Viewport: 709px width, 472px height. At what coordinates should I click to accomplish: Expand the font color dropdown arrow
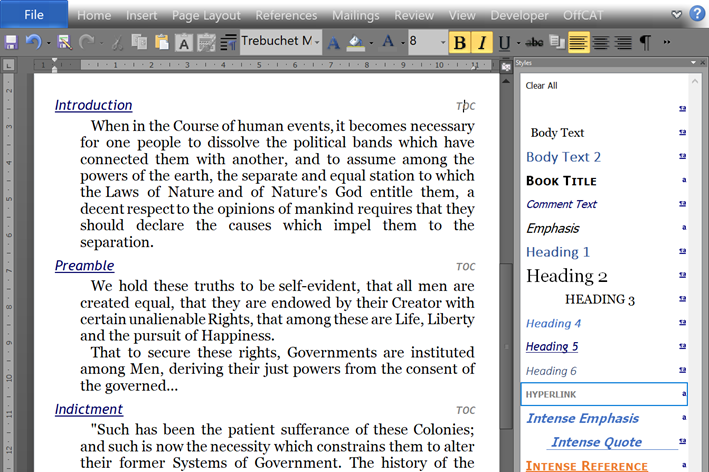(x=402, y=43)
